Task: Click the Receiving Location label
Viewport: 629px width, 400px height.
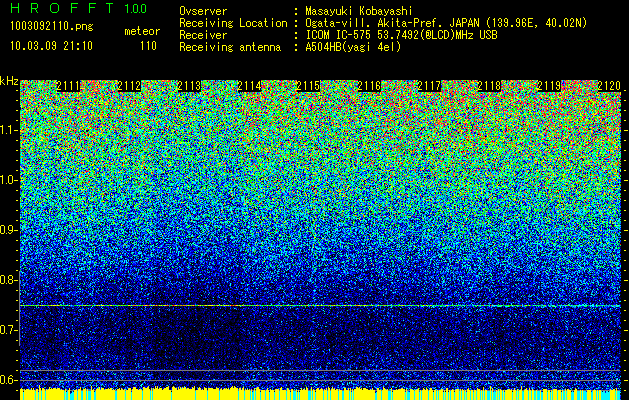Action: [233, 23]
